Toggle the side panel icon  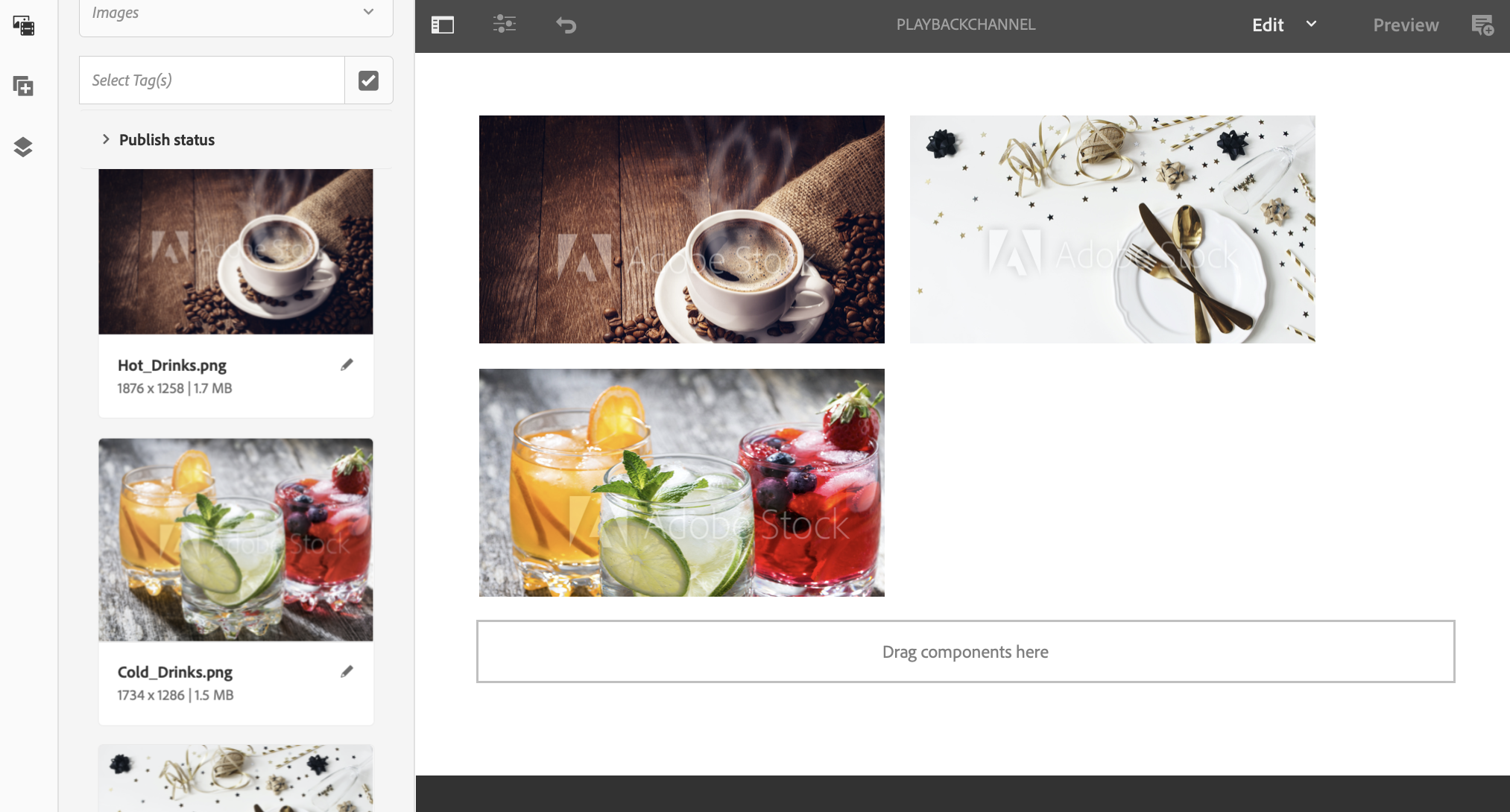coord(443,25)
